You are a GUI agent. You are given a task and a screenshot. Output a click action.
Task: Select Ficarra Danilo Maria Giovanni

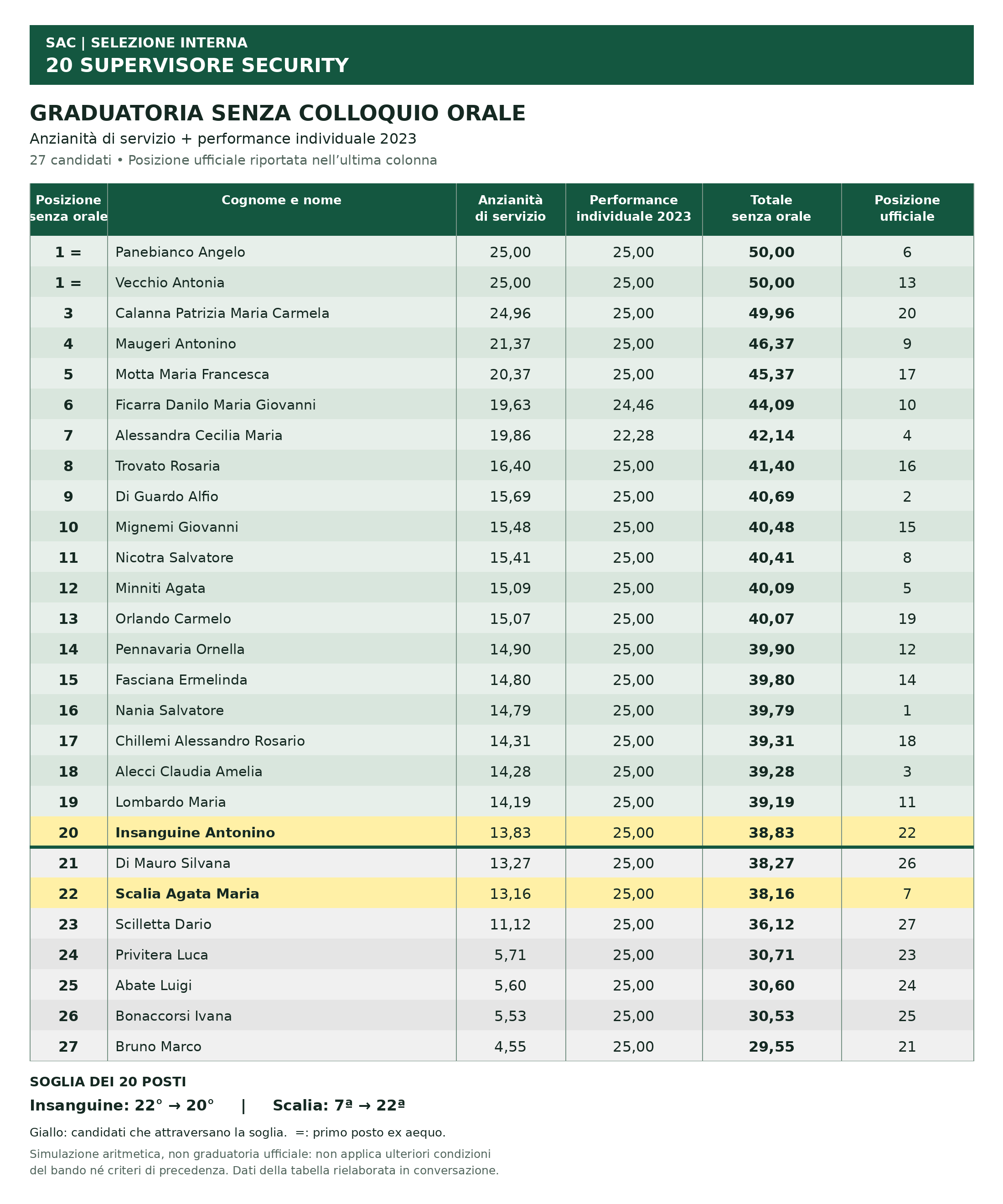coord(216,405)
